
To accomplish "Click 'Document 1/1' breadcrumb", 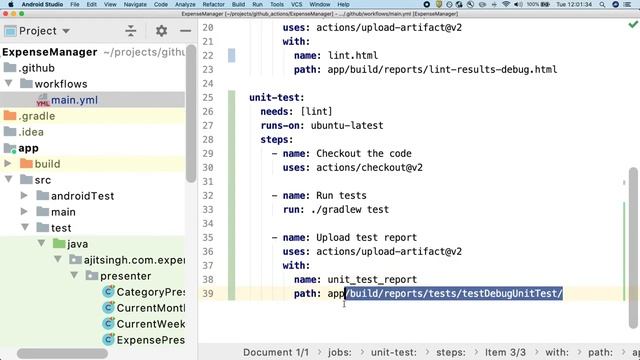I will [x=276, y=352].
